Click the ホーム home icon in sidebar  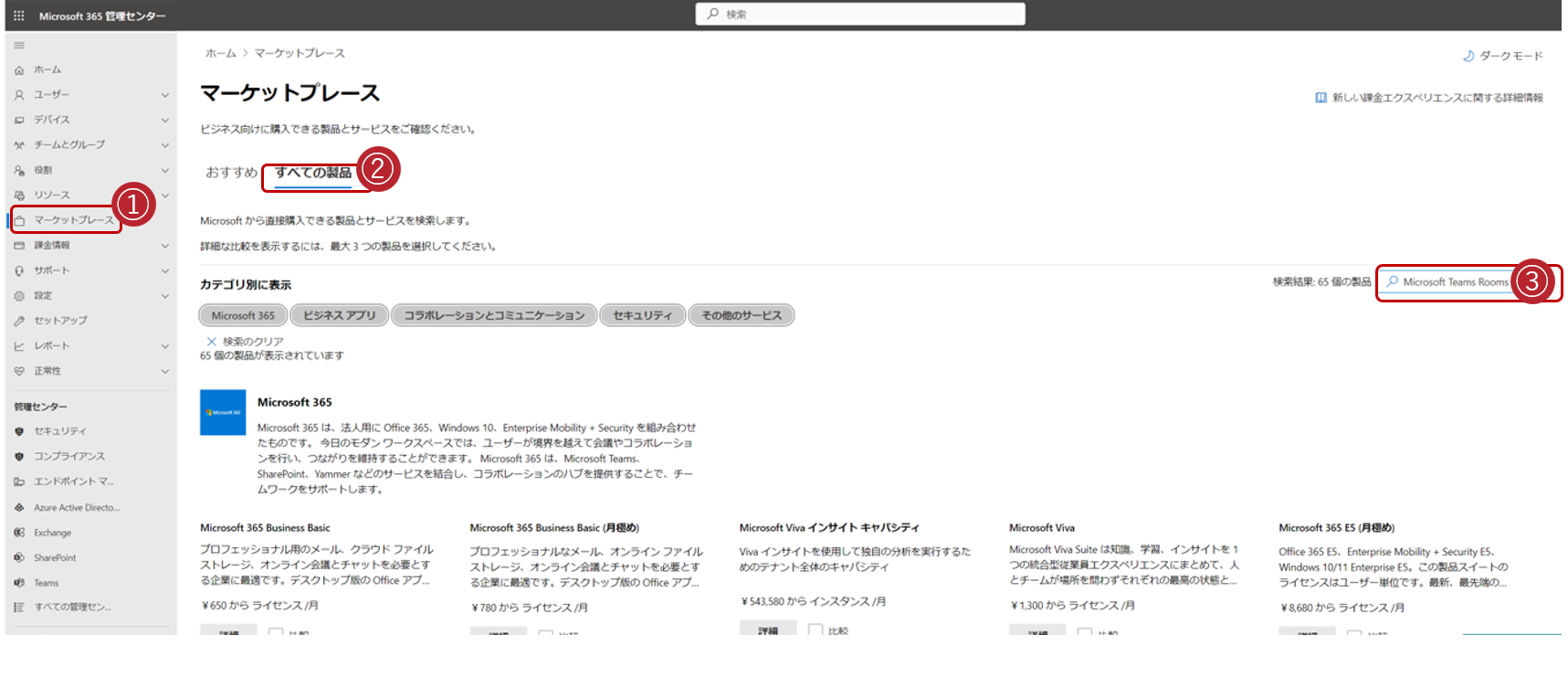point(19,70)
